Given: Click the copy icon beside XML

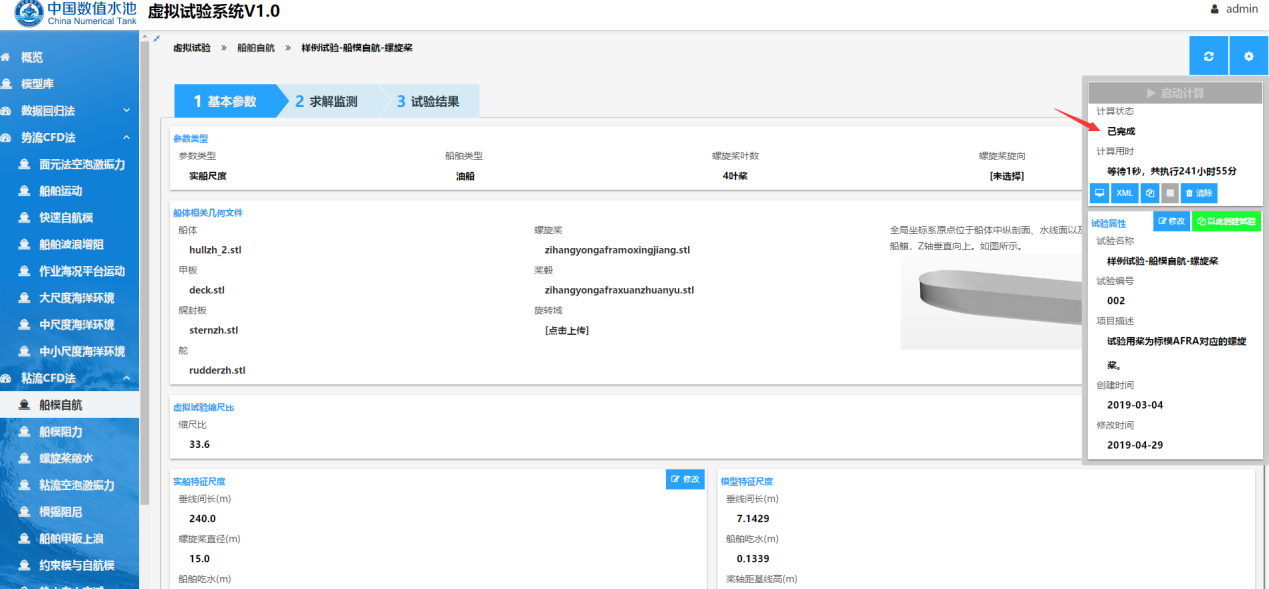Looking at the screenshot, I should (x=1149, y=193).
